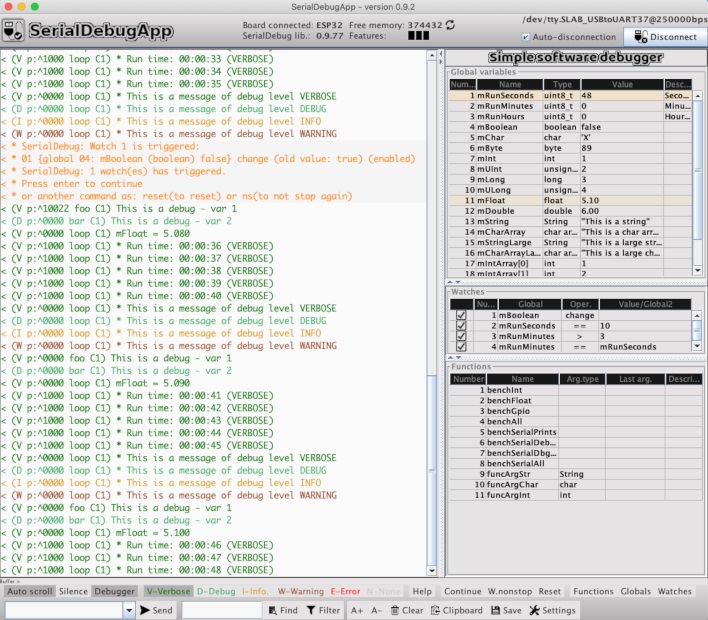This screenshot has height=620, width=708.
Task: Click the Send arrow button
Action: tap(155, 610)
